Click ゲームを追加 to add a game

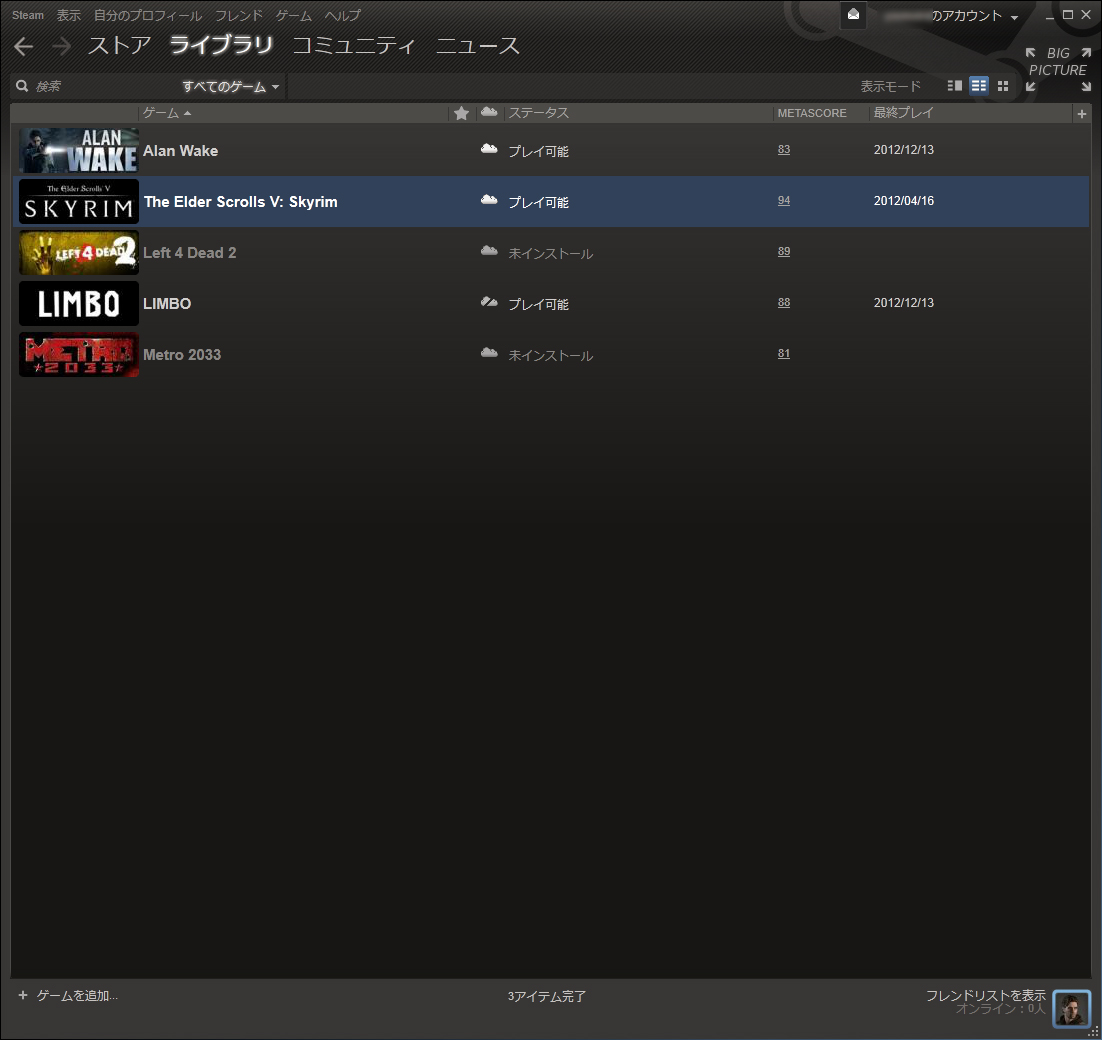68,995
